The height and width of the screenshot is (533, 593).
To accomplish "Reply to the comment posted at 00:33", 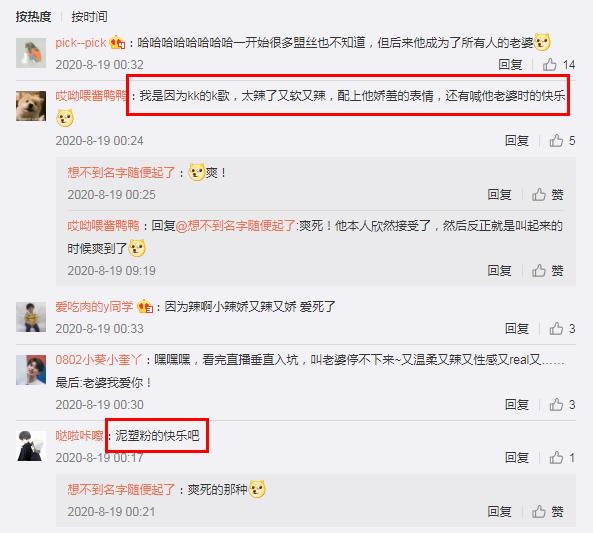I will point(517,329).
